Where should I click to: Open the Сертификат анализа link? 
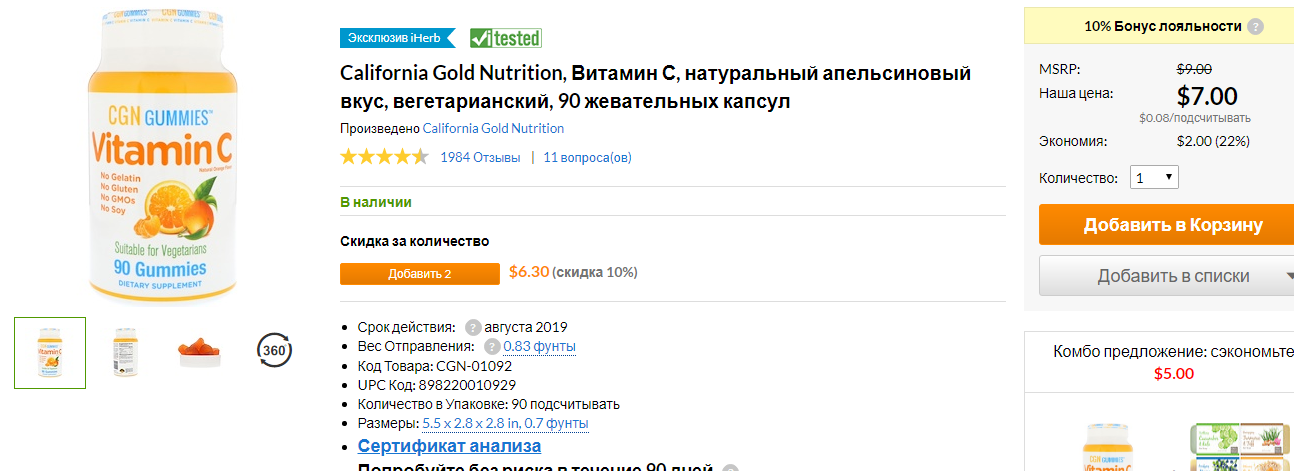[450, 446]
